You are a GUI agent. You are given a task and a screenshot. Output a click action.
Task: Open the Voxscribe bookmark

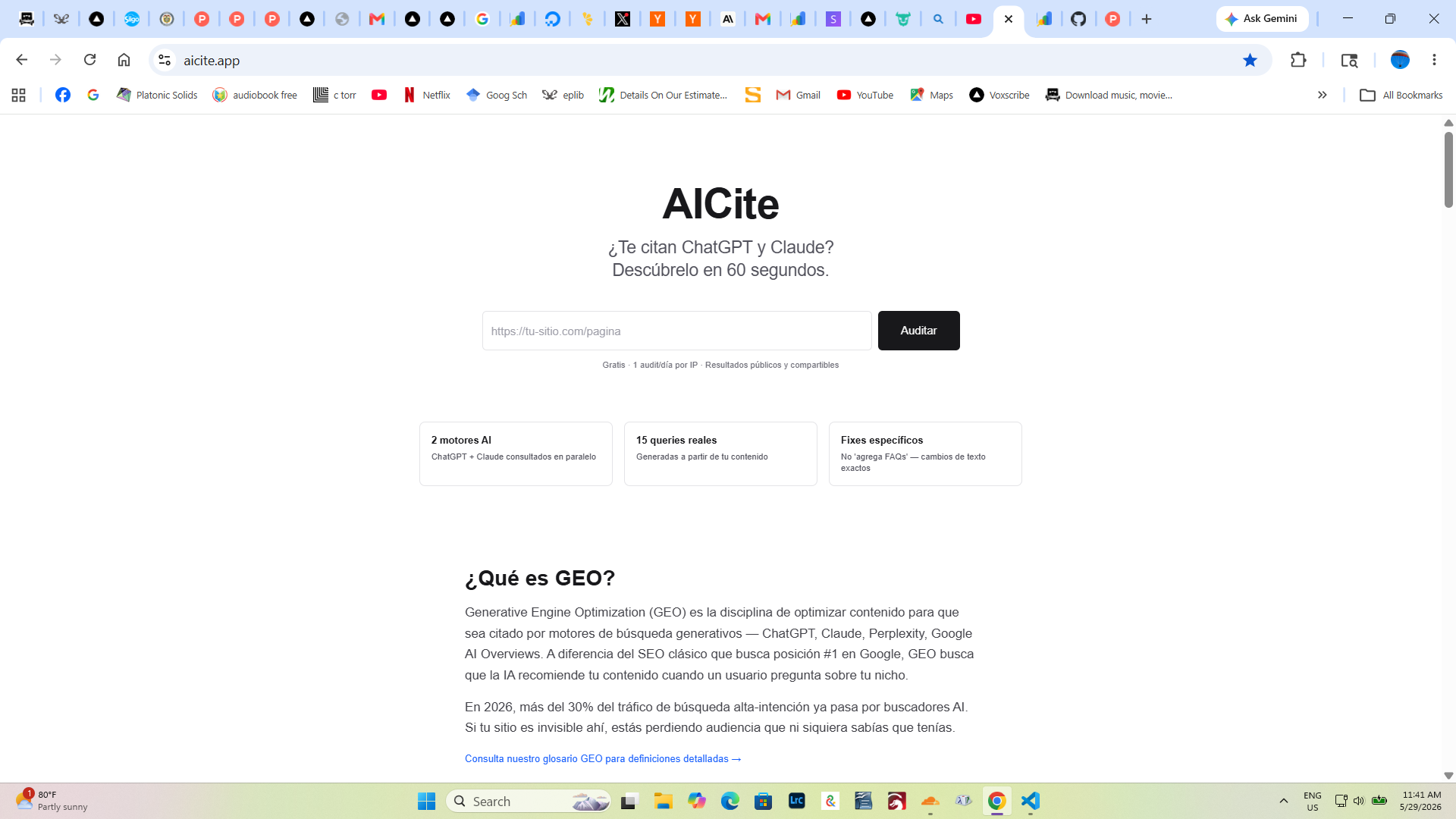[x=999, y=95]
